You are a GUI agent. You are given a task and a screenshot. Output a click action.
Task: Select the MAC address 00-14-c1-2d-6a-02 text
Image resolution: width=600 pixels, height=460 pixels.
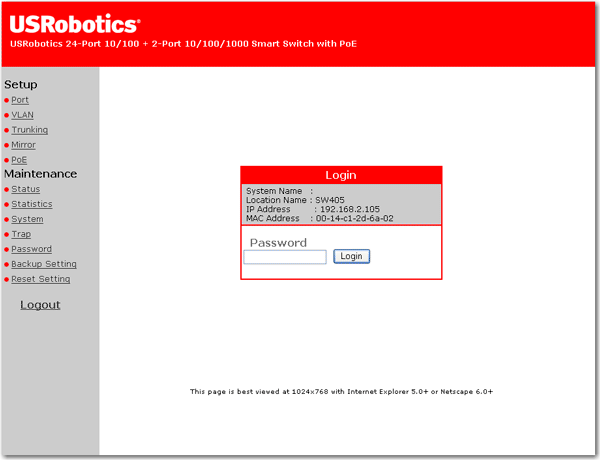354,219
